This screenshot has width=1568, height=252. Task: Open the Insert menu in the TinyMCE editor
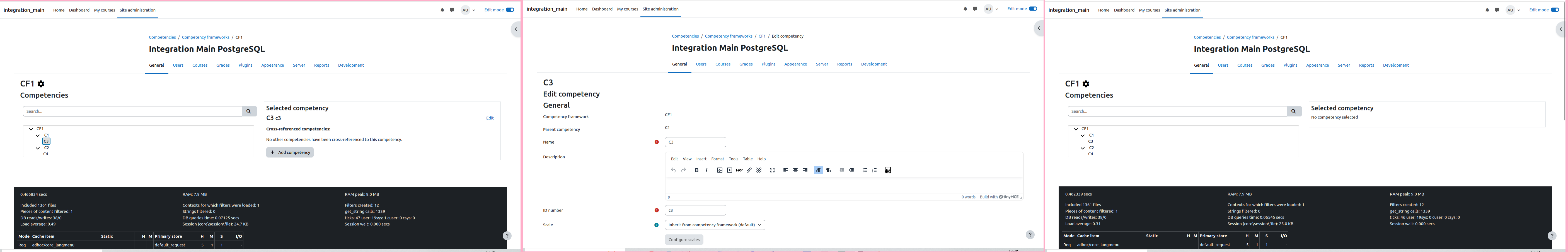point(701,159)
